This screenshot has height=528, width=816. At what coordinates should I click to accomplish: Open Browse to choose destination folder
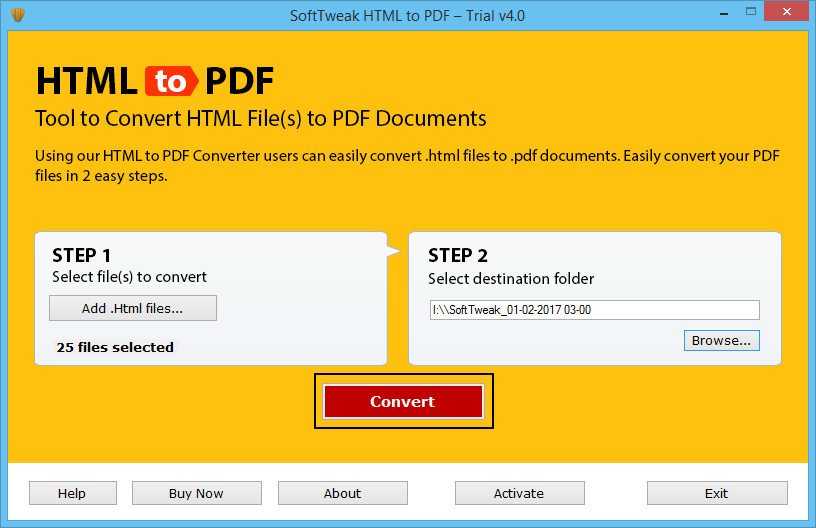pos(721,341)
